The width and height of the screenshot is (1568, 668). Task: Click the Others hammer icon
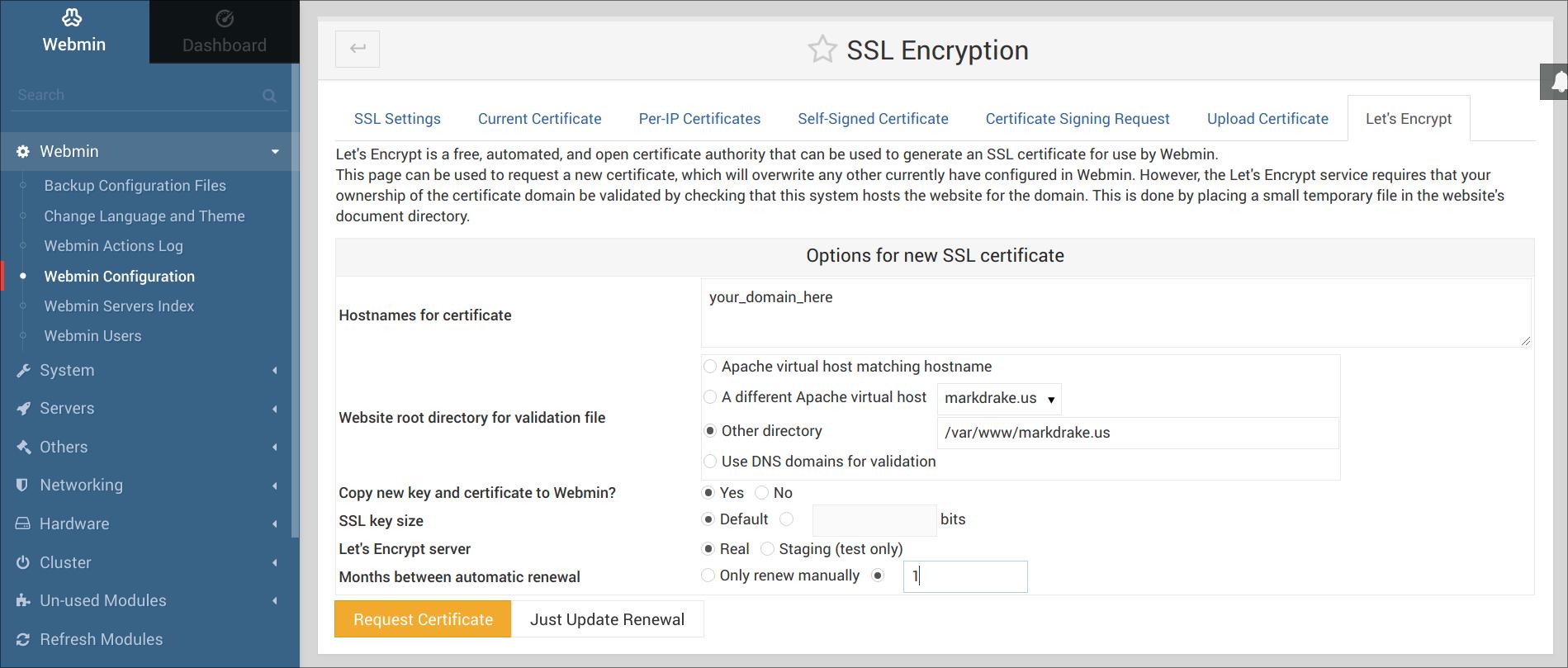(x=23, y=447)
